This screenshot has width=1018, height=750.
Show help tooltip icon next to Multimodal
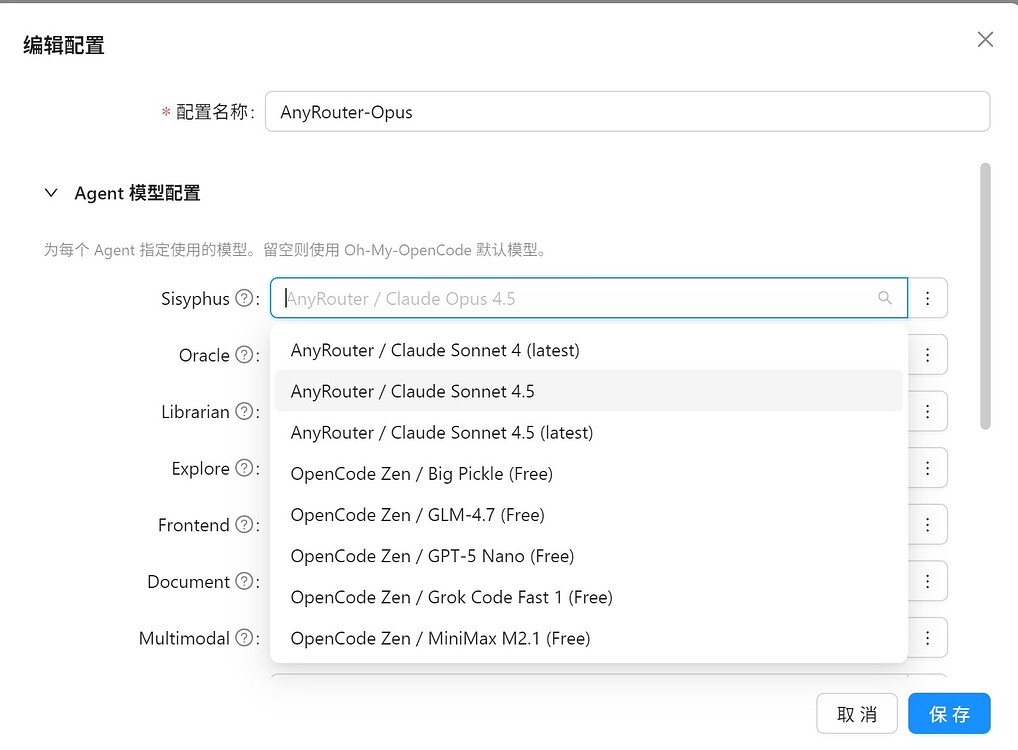(x=244, y=638)
